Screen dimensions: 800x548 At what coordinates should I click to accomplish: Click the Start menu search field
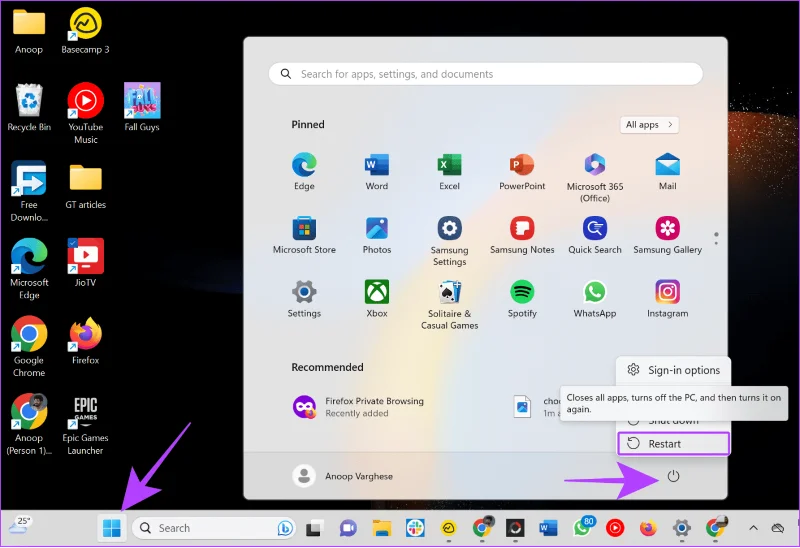485,74
